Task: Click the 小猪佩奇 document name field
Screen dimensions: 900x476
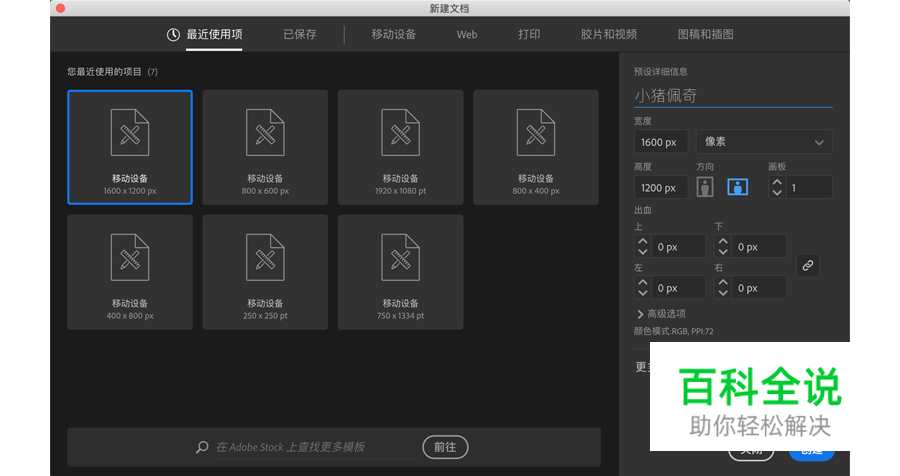Action: click(732, 96)
